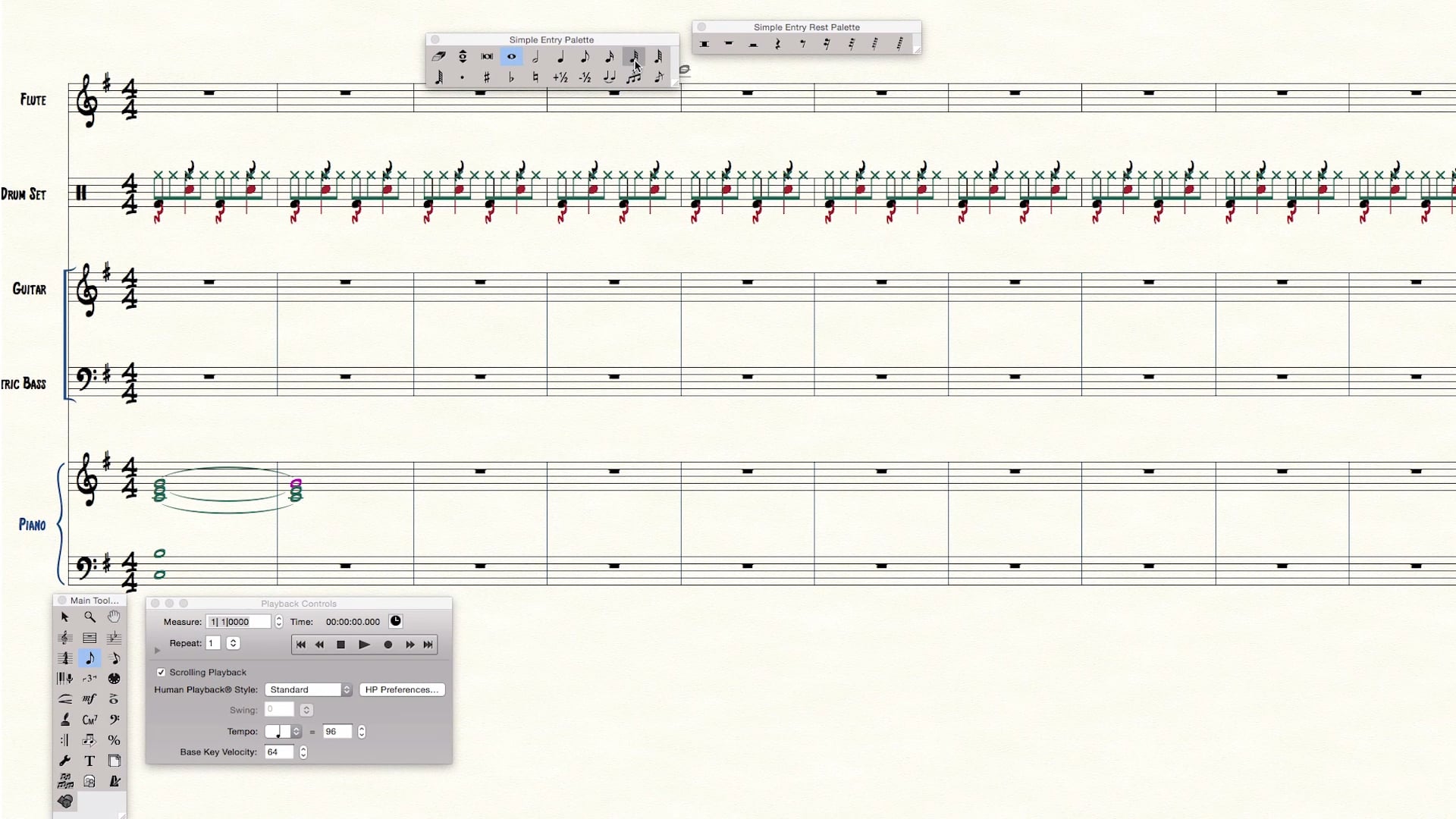The width and height of the screenshot is (1456, 819).
Task: Select the Zoom magnifier tool
Action: pos(89,617)
